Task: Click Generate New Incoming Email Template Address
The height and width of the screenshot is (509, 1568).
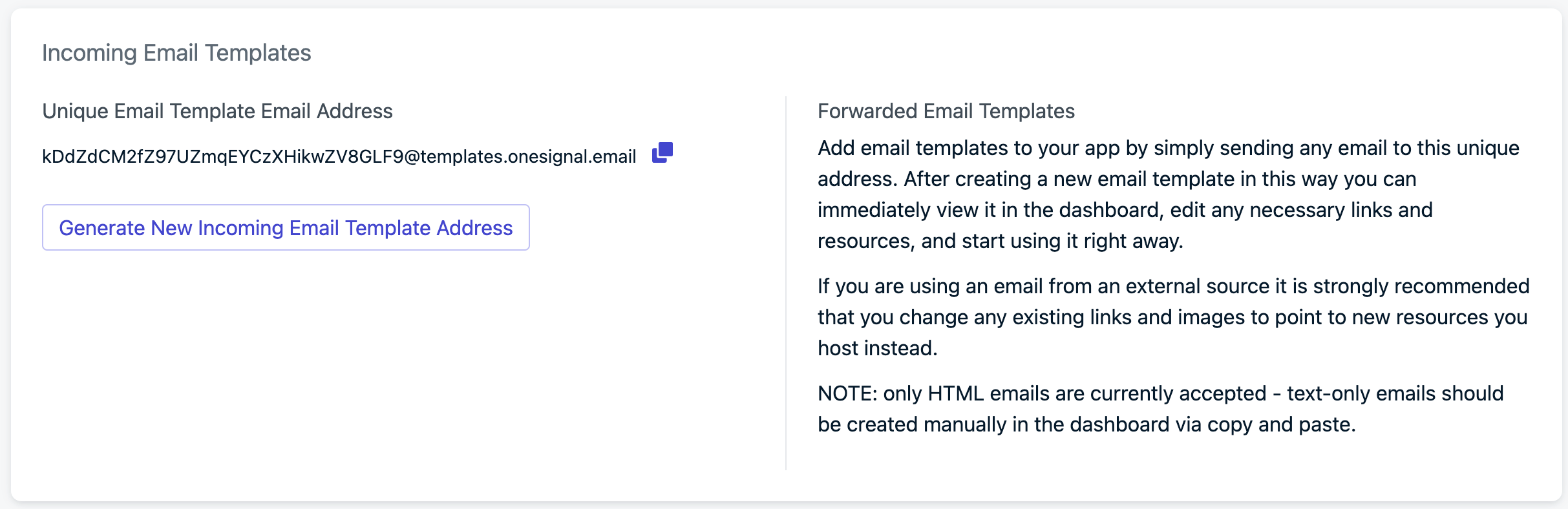Action: (x=286, y=227)
